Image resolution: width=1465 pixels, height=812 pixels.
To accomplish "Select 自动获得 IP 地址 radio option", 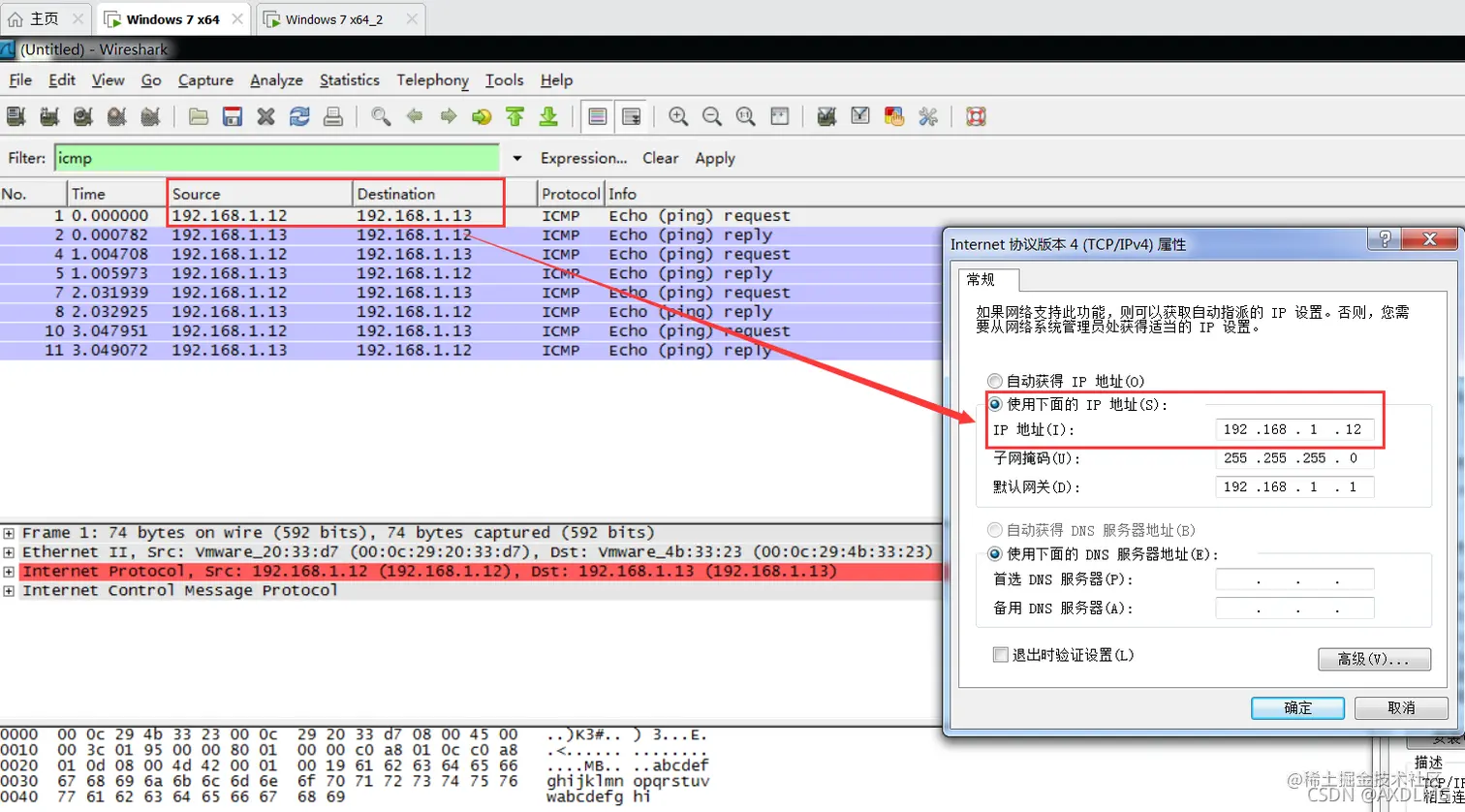I will point(994,382).
